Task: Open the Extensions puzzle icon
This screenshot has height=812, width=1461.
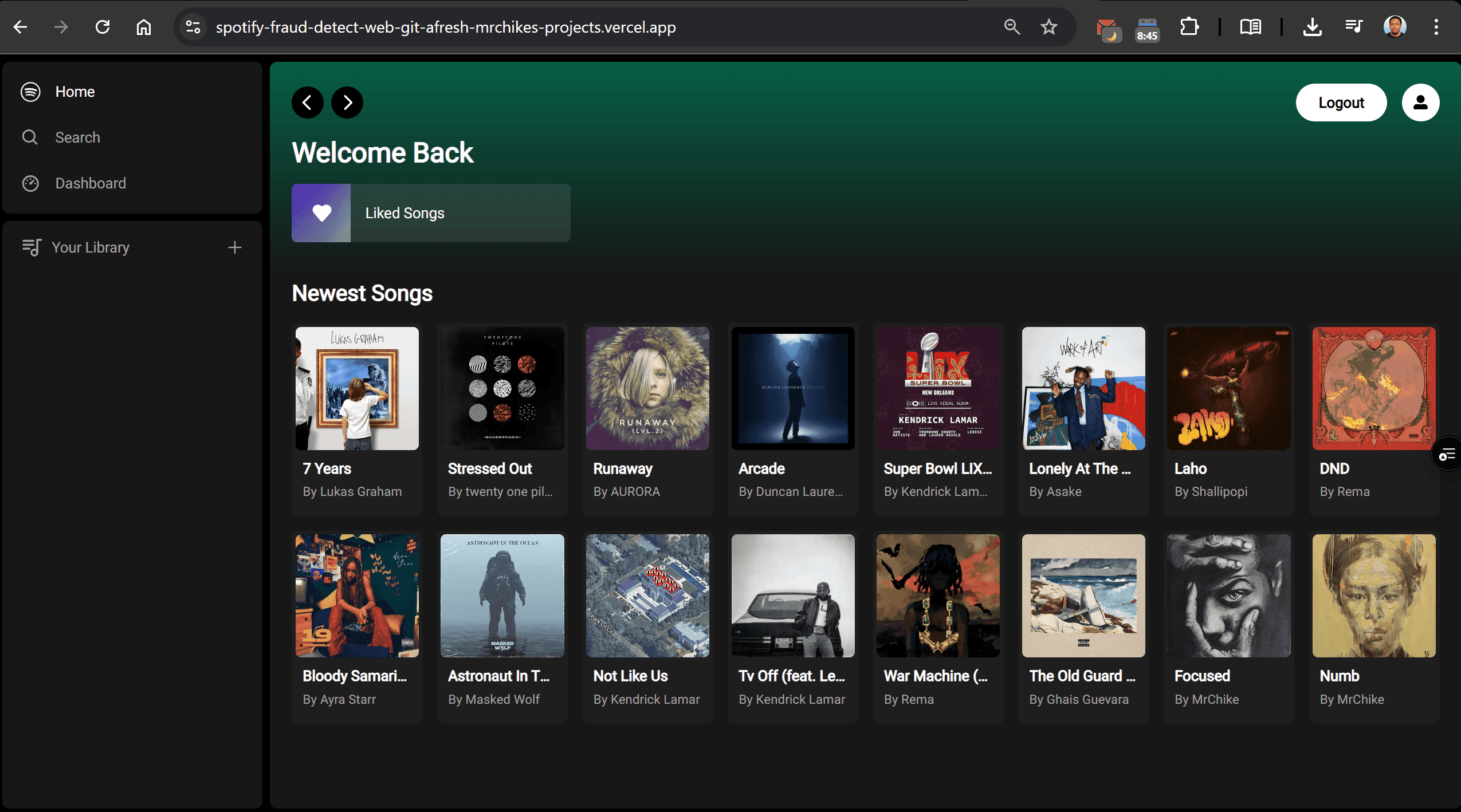Action: click(1189, 27)
